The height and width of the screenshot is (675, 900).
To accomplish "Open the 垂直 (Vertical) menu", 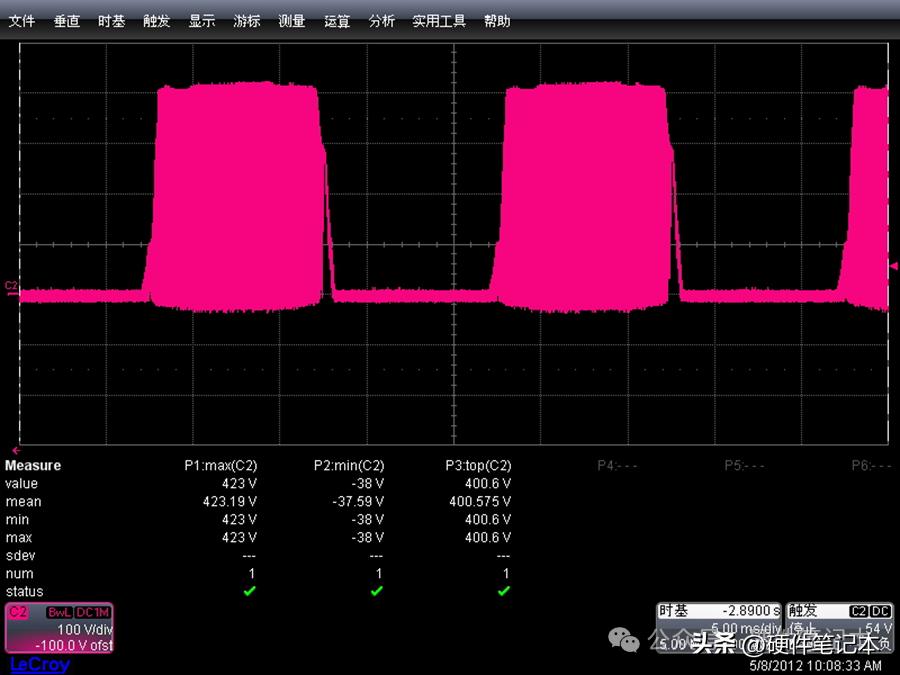I will 67,21.
